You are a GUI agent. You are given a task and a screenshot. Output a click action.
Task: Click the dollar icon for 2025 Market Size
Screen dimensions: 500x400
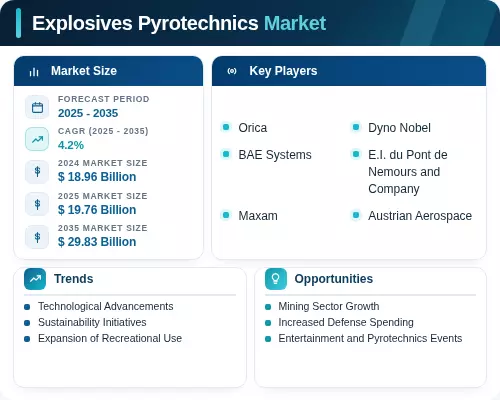pos(37,204)
